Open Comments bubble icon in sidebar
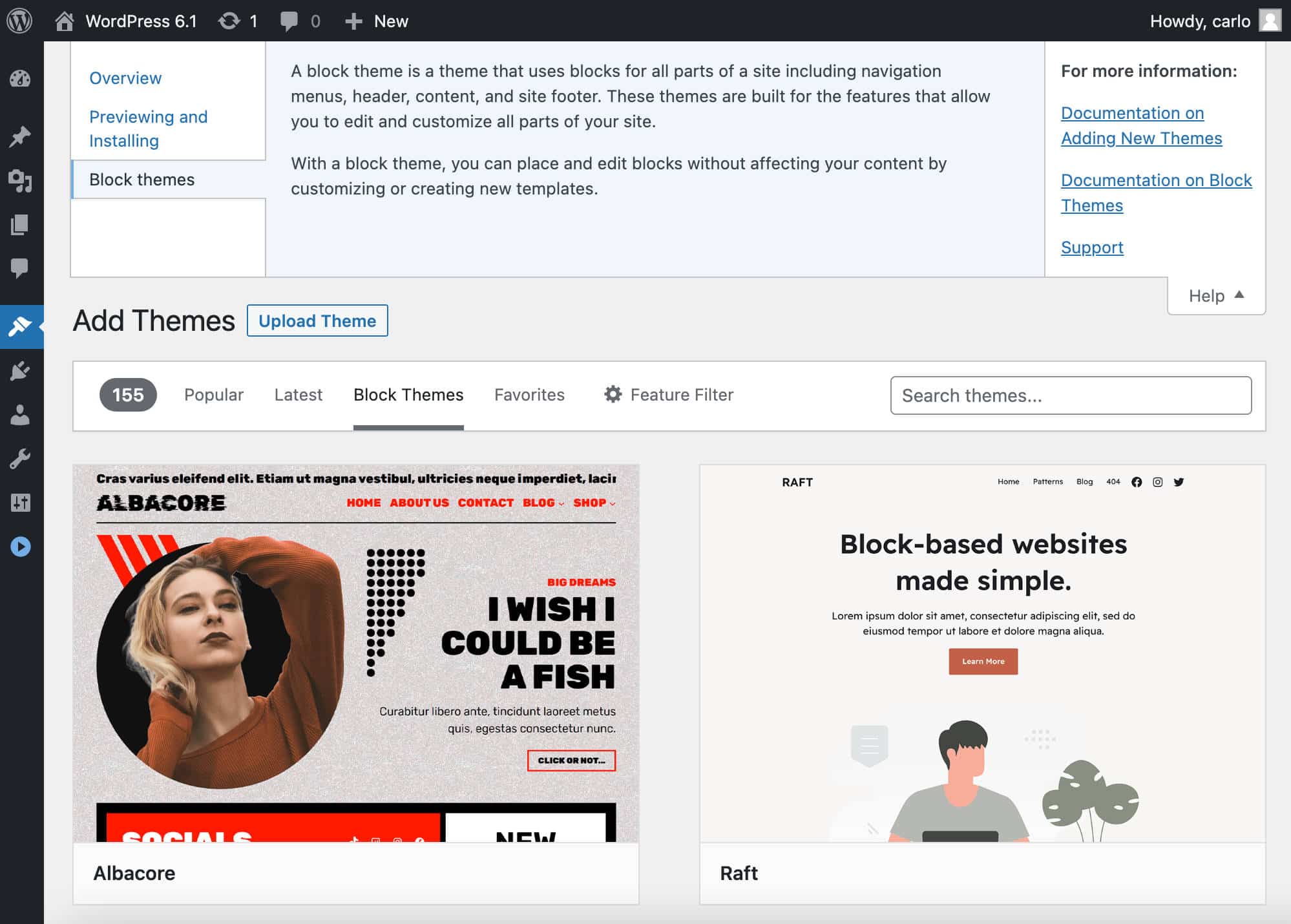1291x924 pixels. 20,268
